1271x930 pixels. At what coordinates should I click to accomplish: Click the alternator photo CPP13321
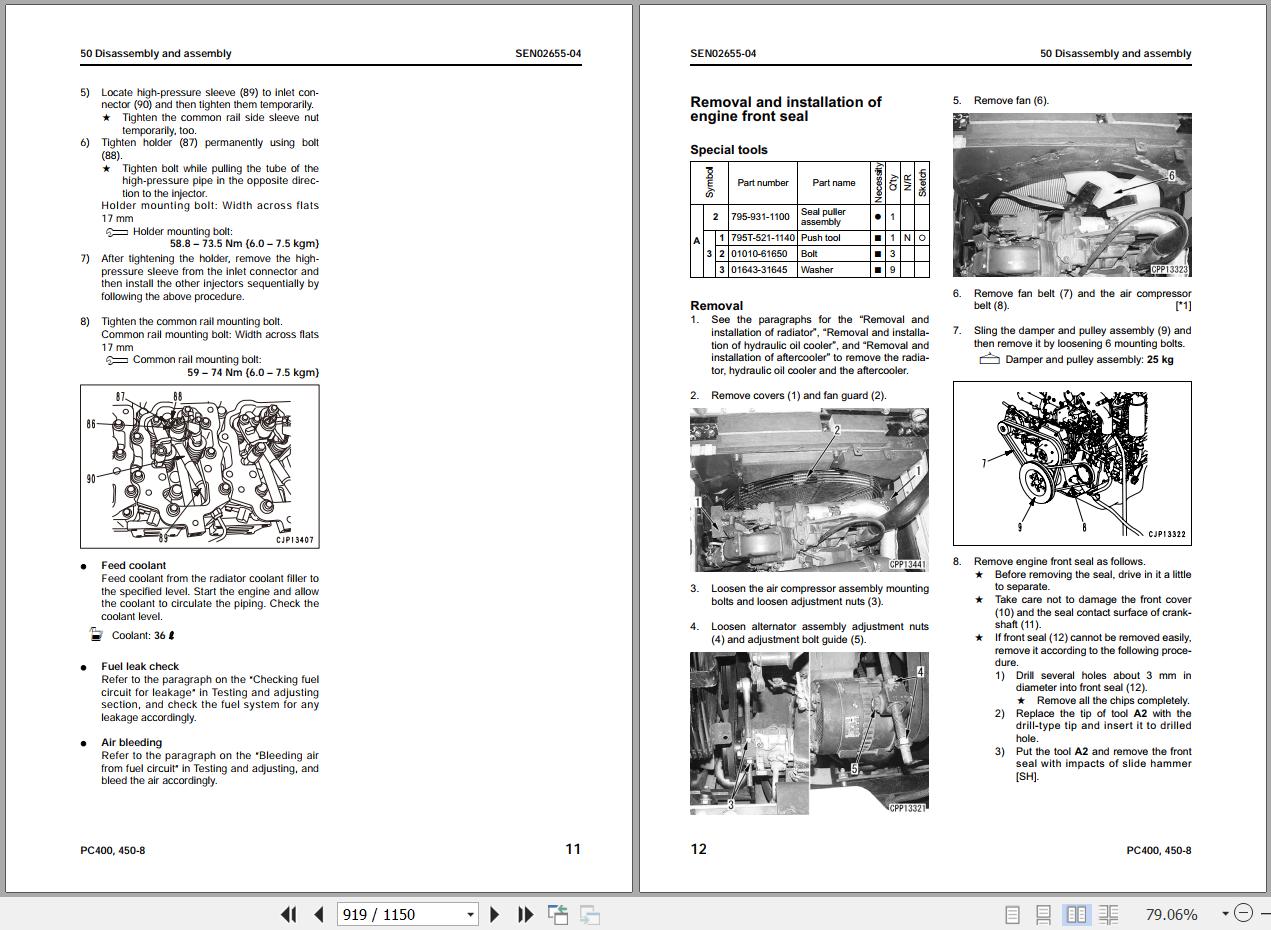coord(809,733)
